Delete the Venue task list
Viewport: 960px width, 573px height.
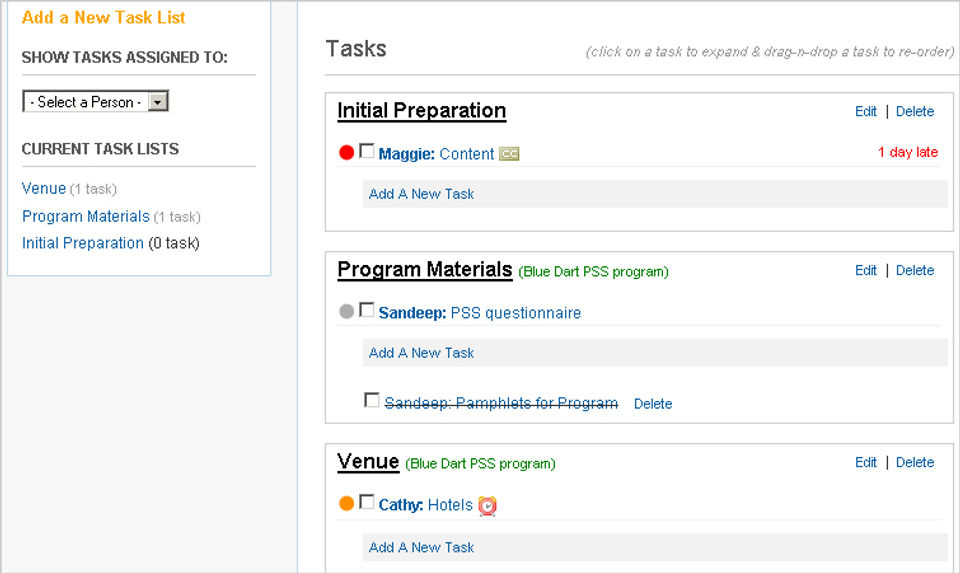[915, 463]
